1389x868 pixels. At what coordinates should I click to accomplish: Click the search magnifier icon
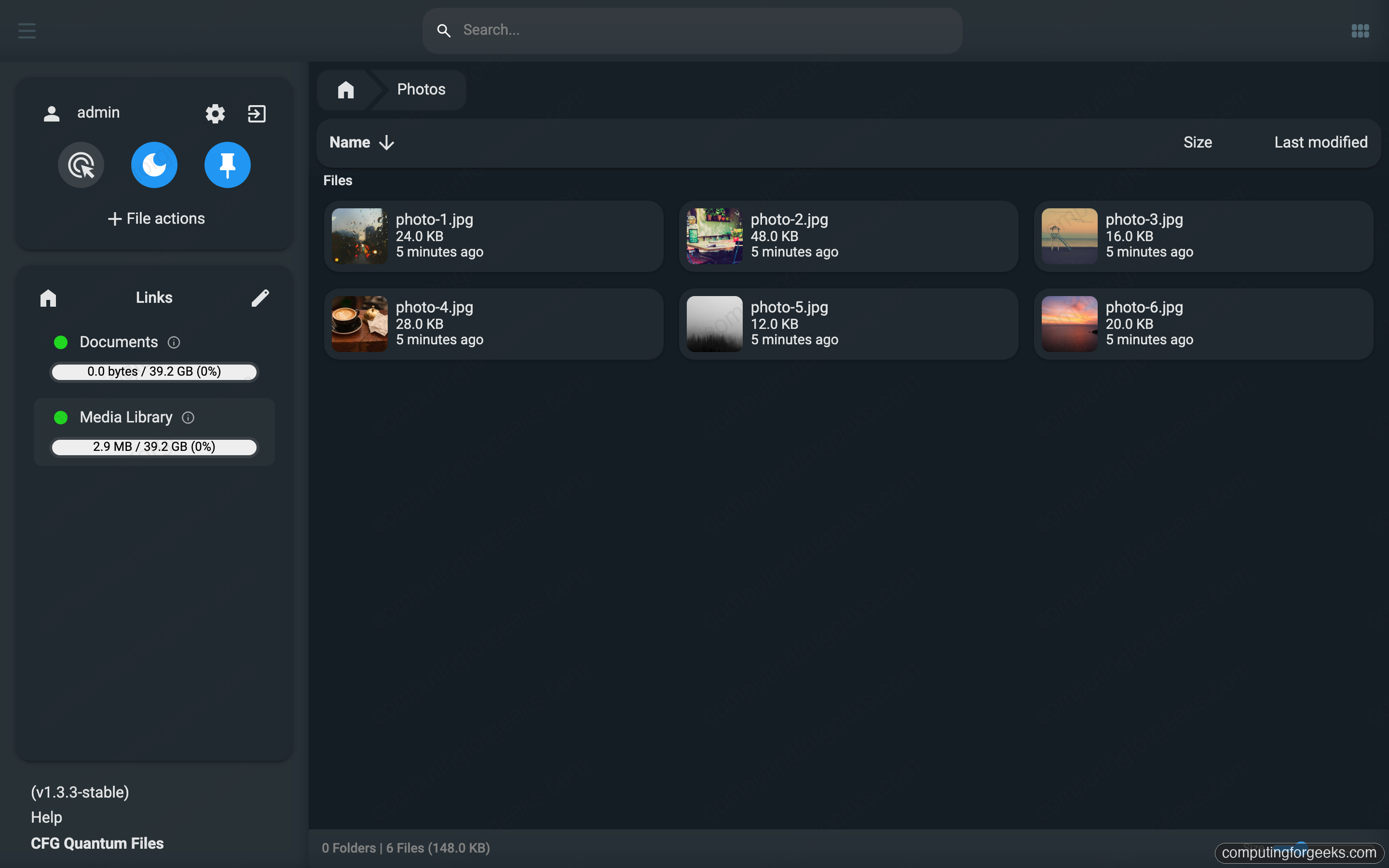tap(443, 30)
